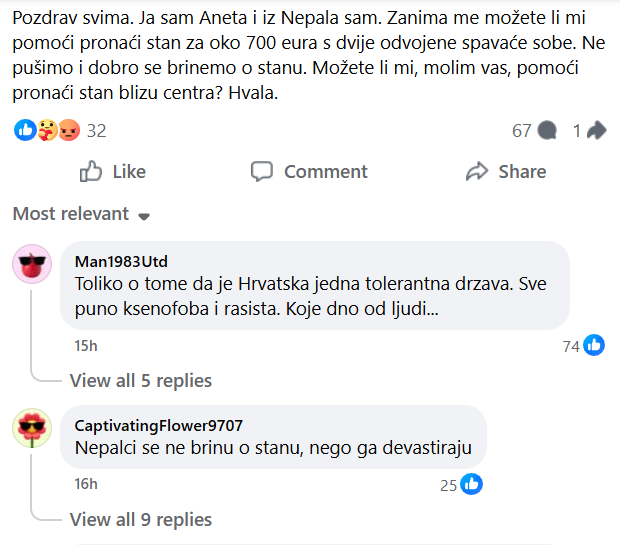Open the Most relevant sorting dropdown
The height and width of the screenshot is (545, 620).
[81, 214]
